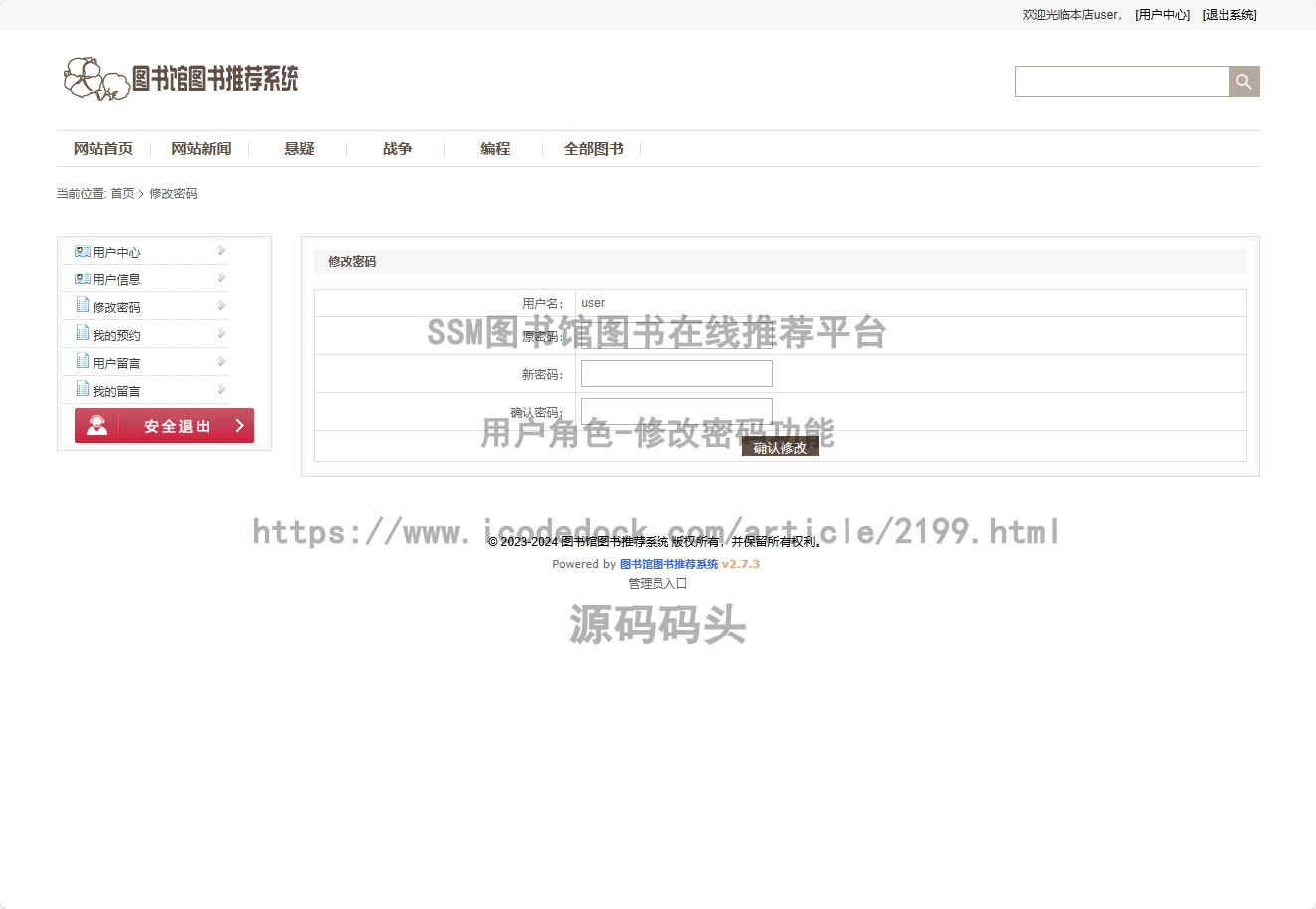The width and height of the screenshot is (1316, 909).
Task: Open 用户留言 in the sidebar menu
Action: (116, 364)
